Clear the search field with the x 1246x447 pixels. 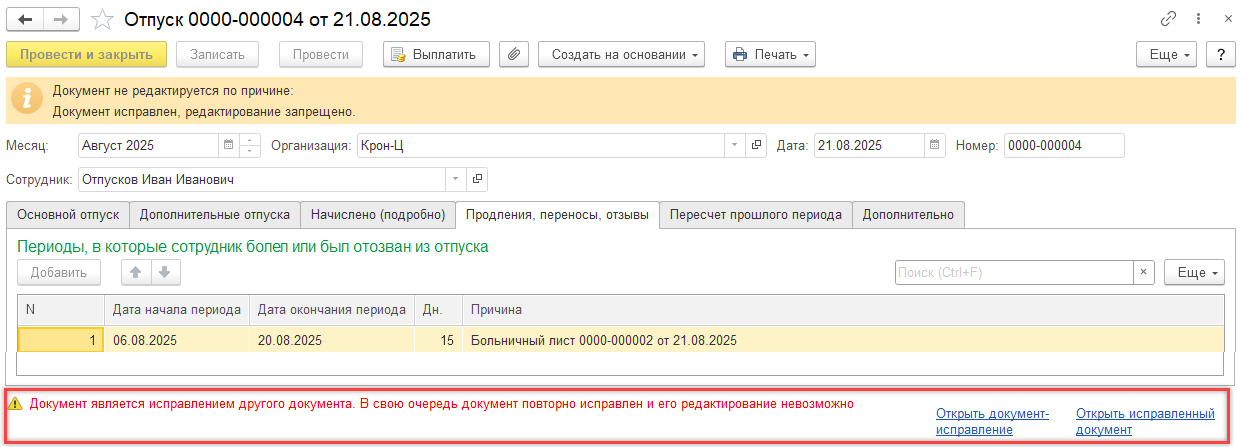[1144, 272]
